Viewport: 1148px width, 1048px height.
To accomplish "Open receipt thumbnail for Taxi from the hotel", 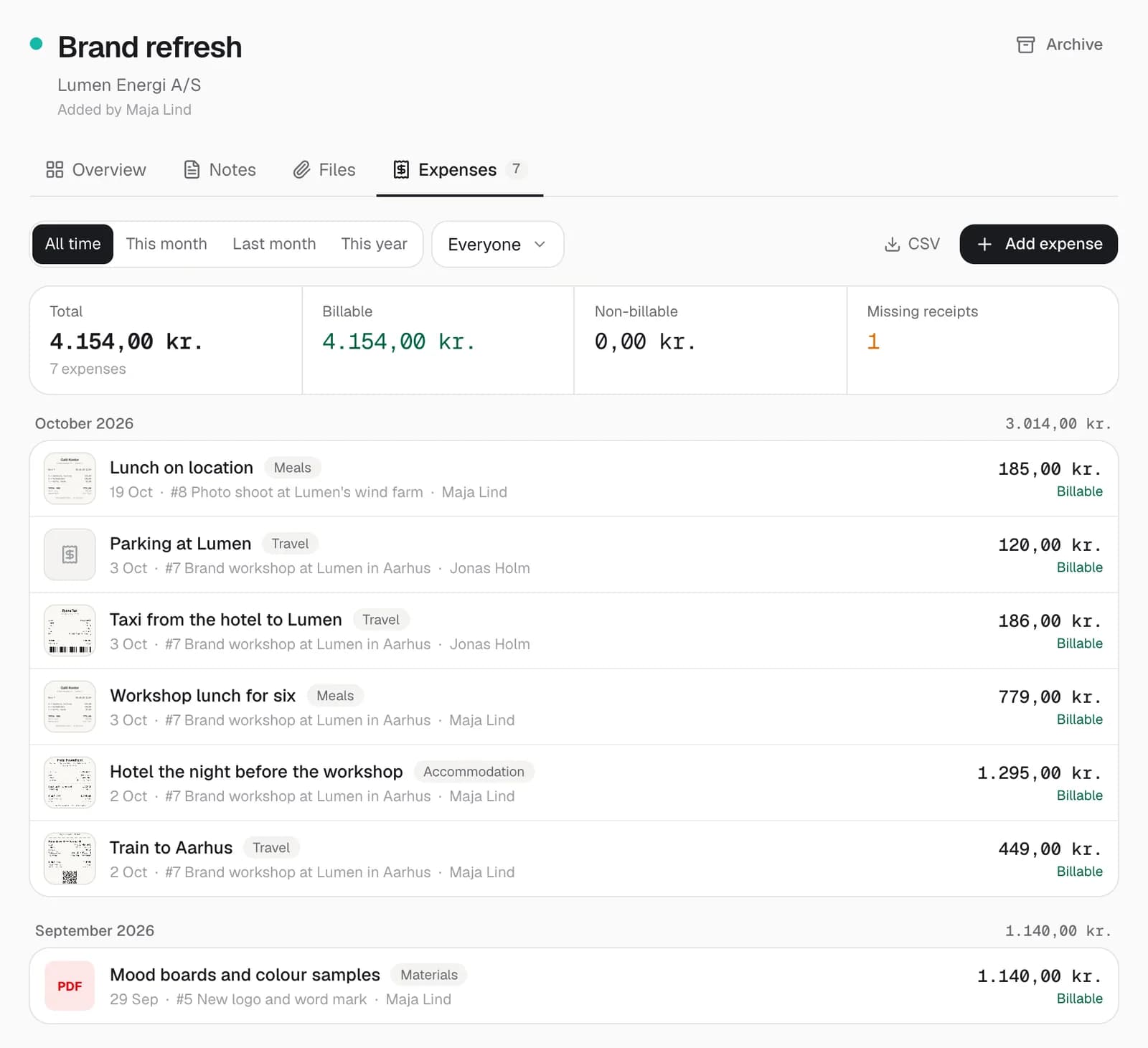I will click(70, 631).
